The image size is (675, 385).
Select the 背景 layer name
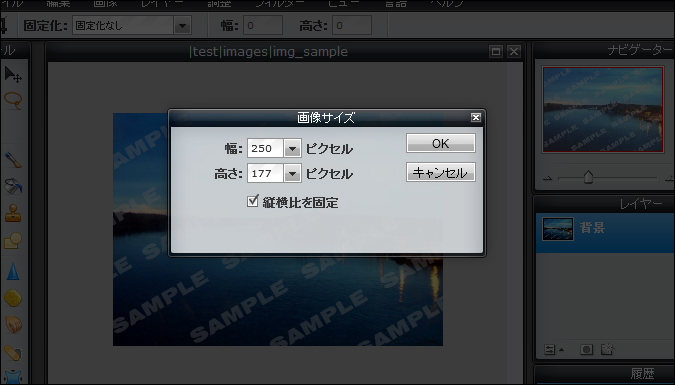click(x=592, y=227)
